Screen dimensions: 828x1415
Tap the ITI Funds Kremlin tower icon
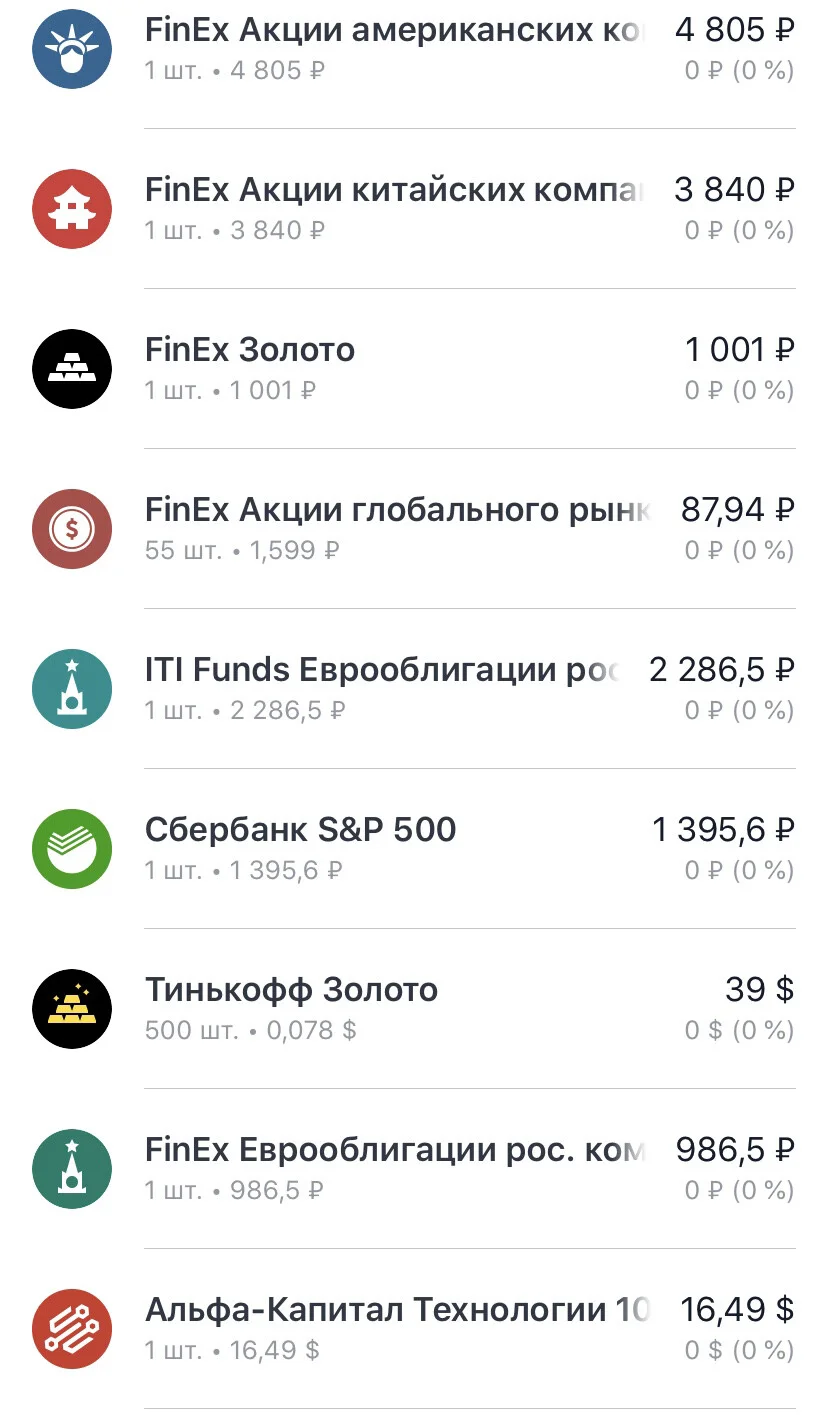coord(72,689)
